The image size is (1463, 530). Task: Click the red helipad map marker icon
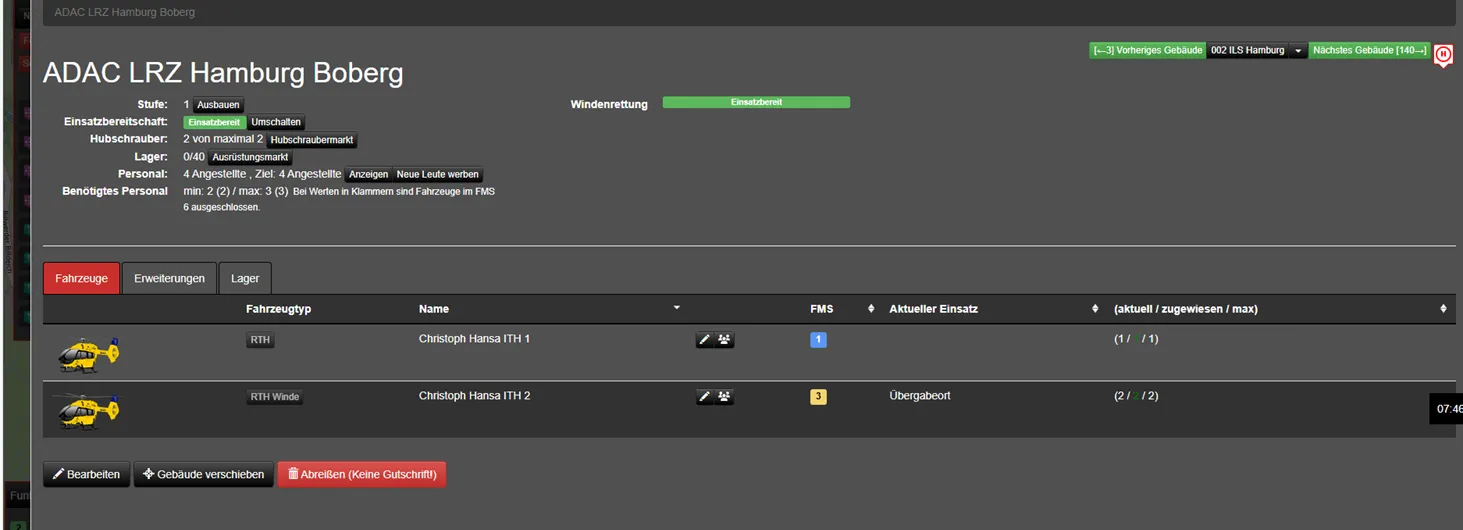[1443, 55]
